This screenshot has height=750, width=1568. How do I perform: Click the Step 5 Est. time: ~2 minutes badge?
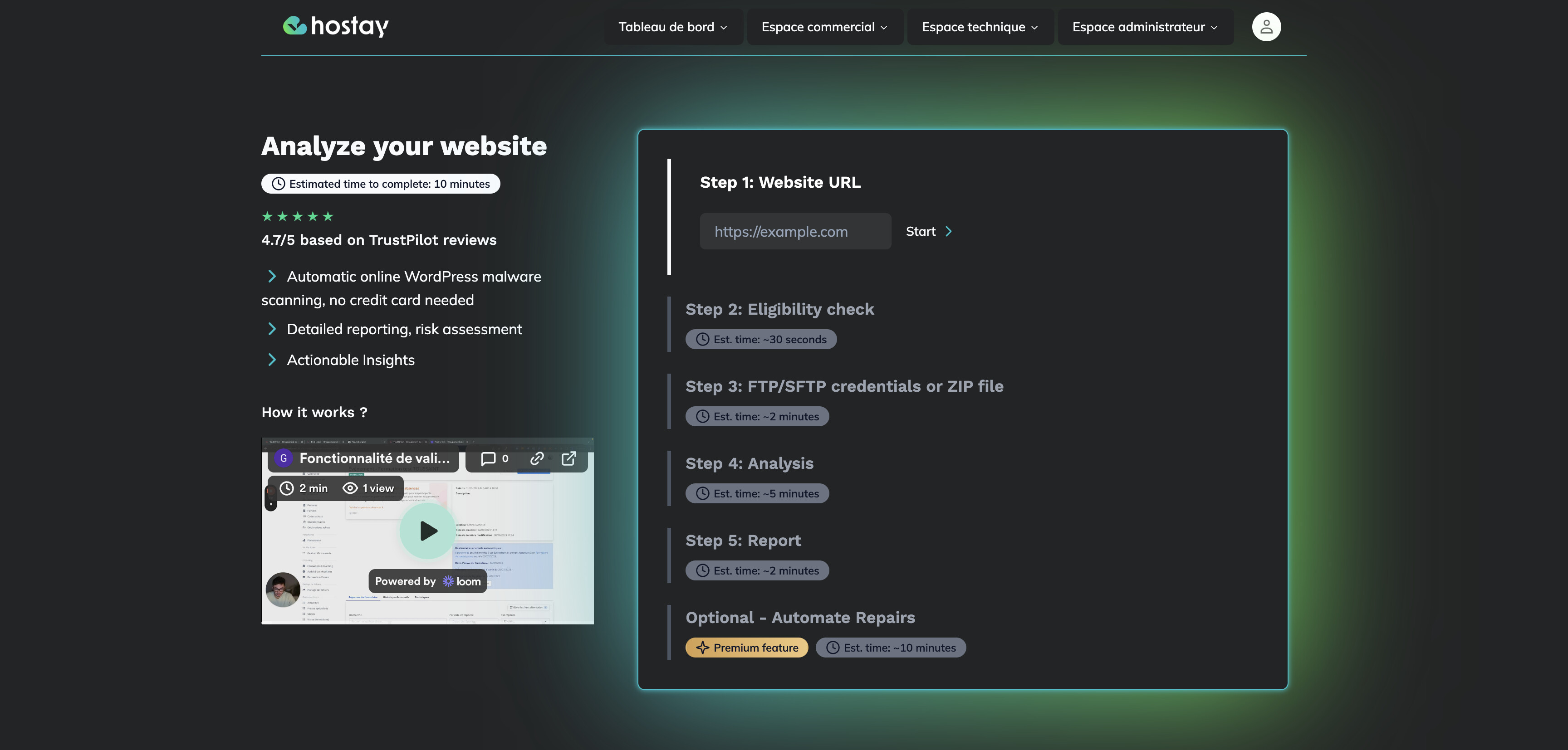coord(757,570)
